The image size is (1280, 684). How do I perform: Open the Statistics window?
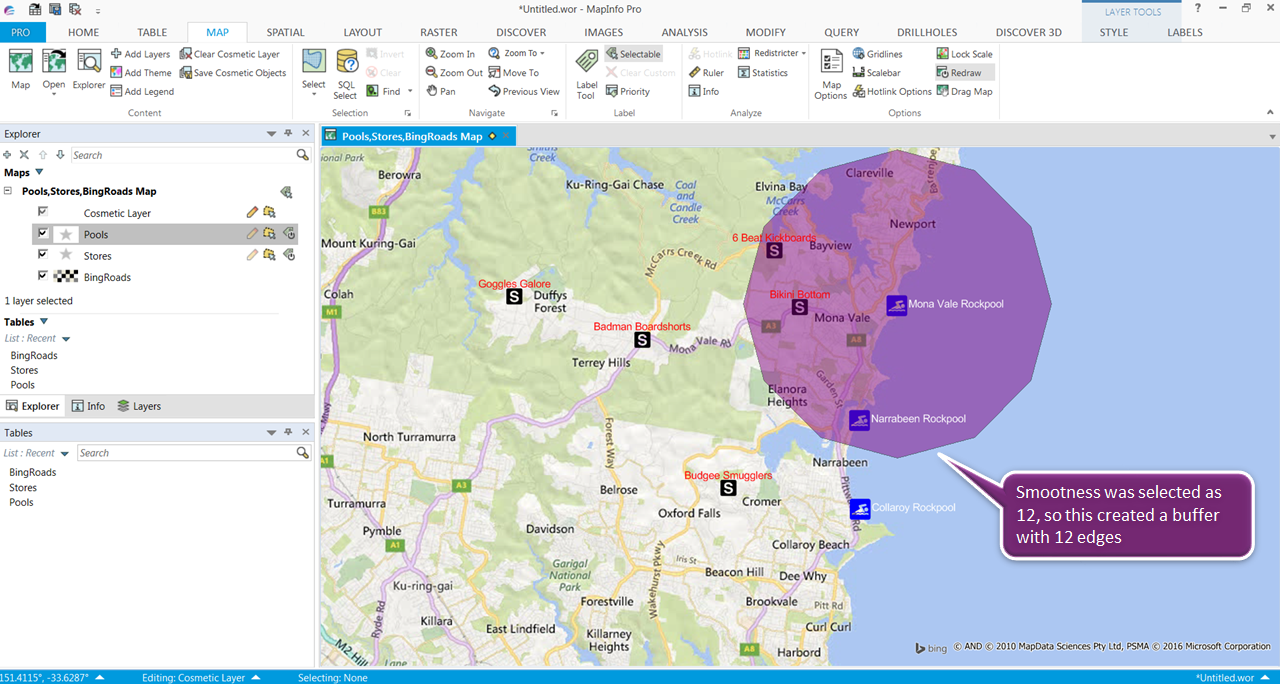(763, 73)
